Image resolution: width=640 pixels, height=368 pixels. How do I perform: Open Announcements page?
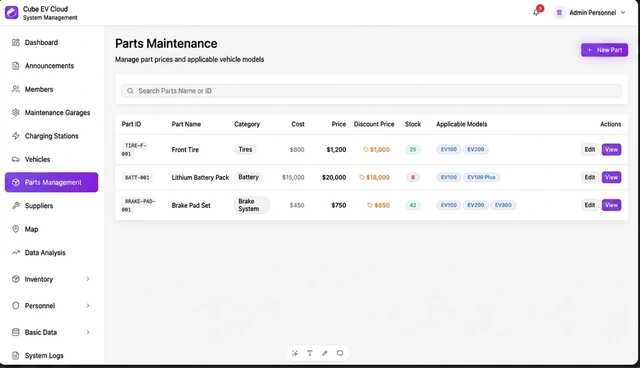51,66
